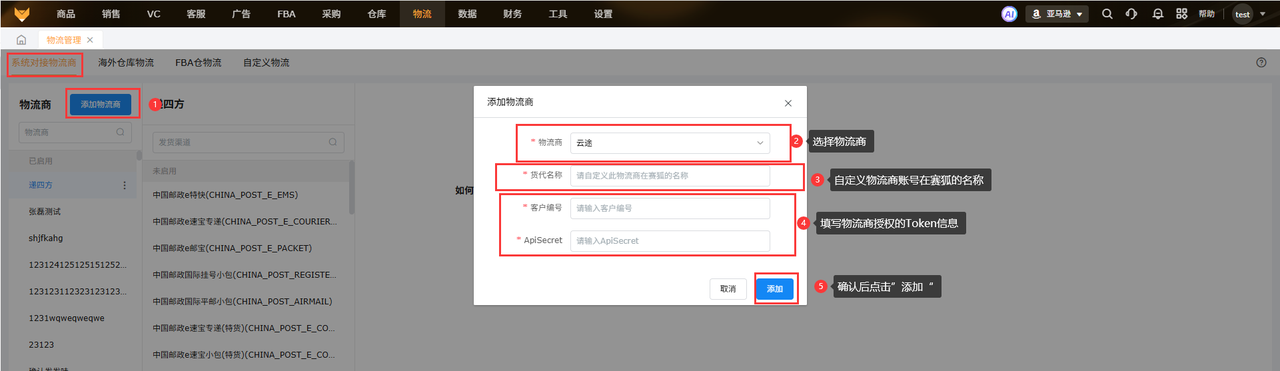
Task: Click the 取消 button in dialog
Action: tap(728, 289)
